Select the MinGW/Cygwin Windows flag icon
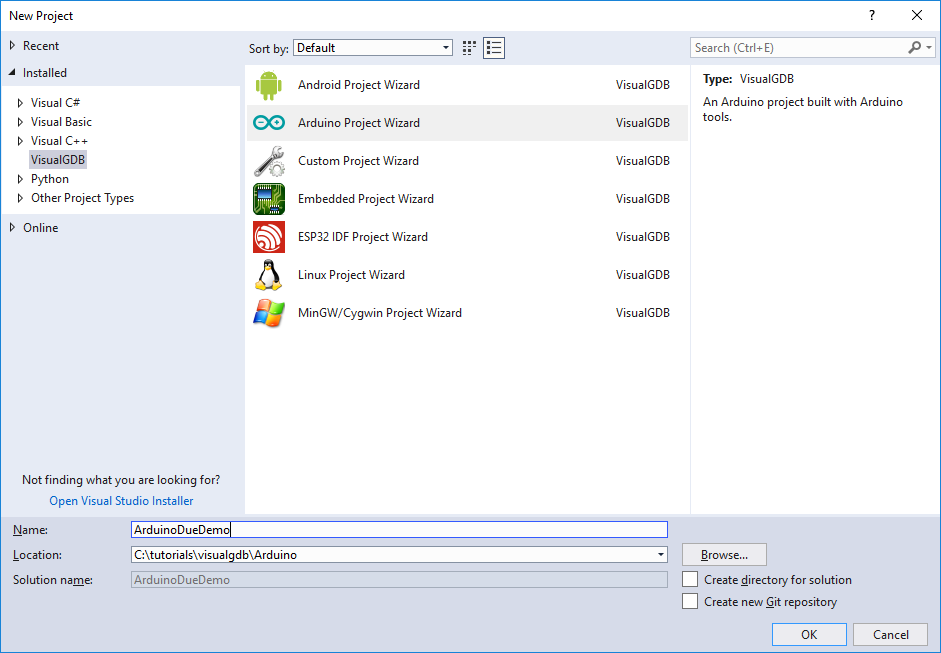The height and width of the screenshot is (653, 941). pyautogui.click(x=268, y=313)
